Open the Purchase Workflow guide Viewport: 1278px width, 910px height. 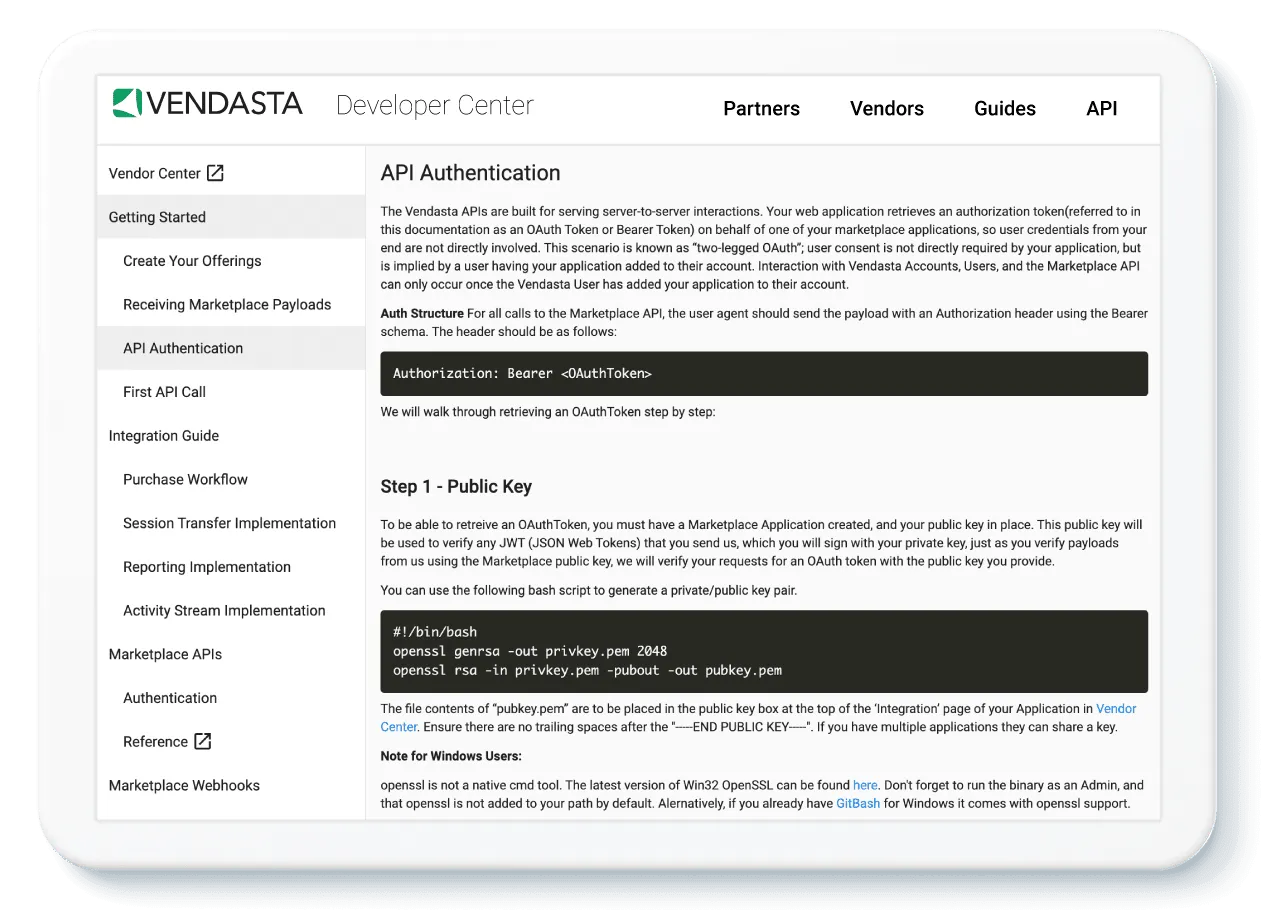click(x=185, y=479)
